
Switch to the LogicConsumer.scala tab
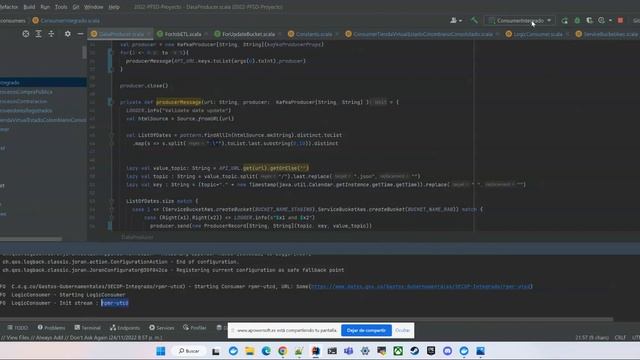pyautogui.click(x=537, y=34)
